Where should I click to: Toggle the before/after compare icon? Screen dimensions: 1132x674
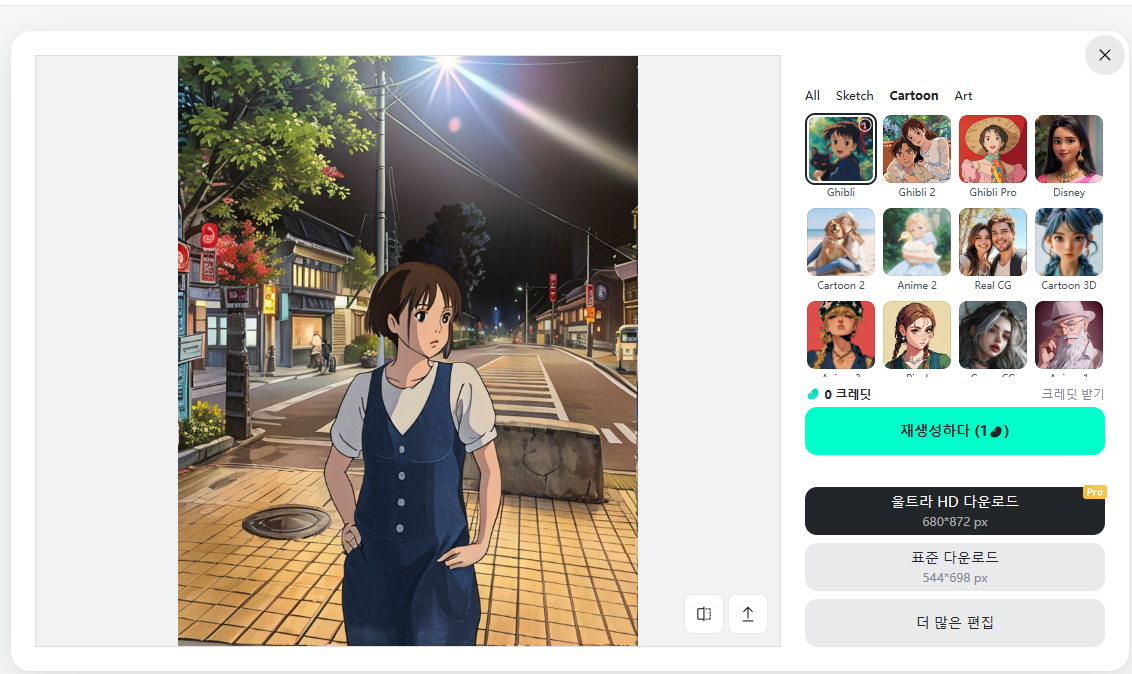point(704,614)
